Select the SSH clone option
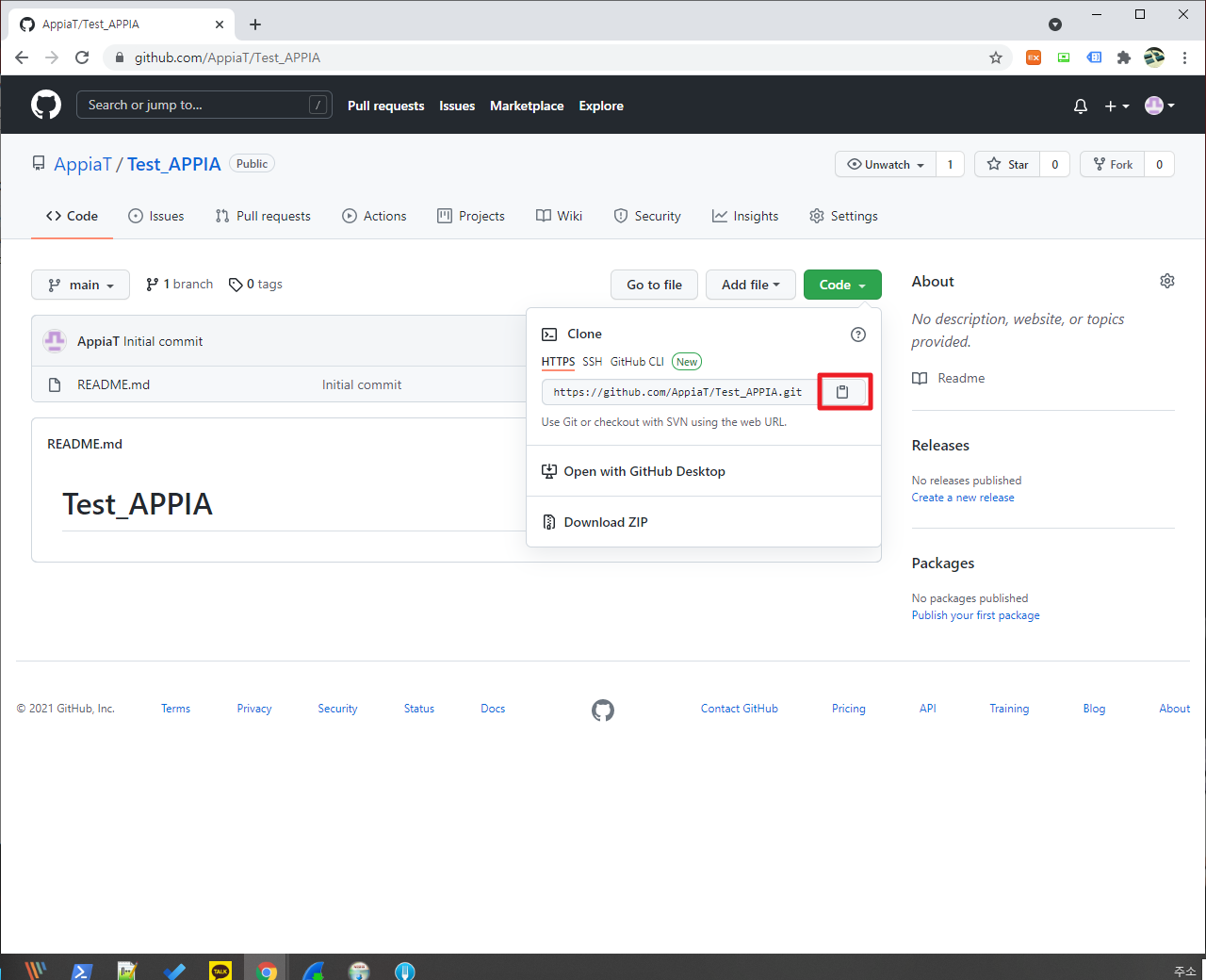The width and height of the screenshot is (1206, 980). click(592, 362)
